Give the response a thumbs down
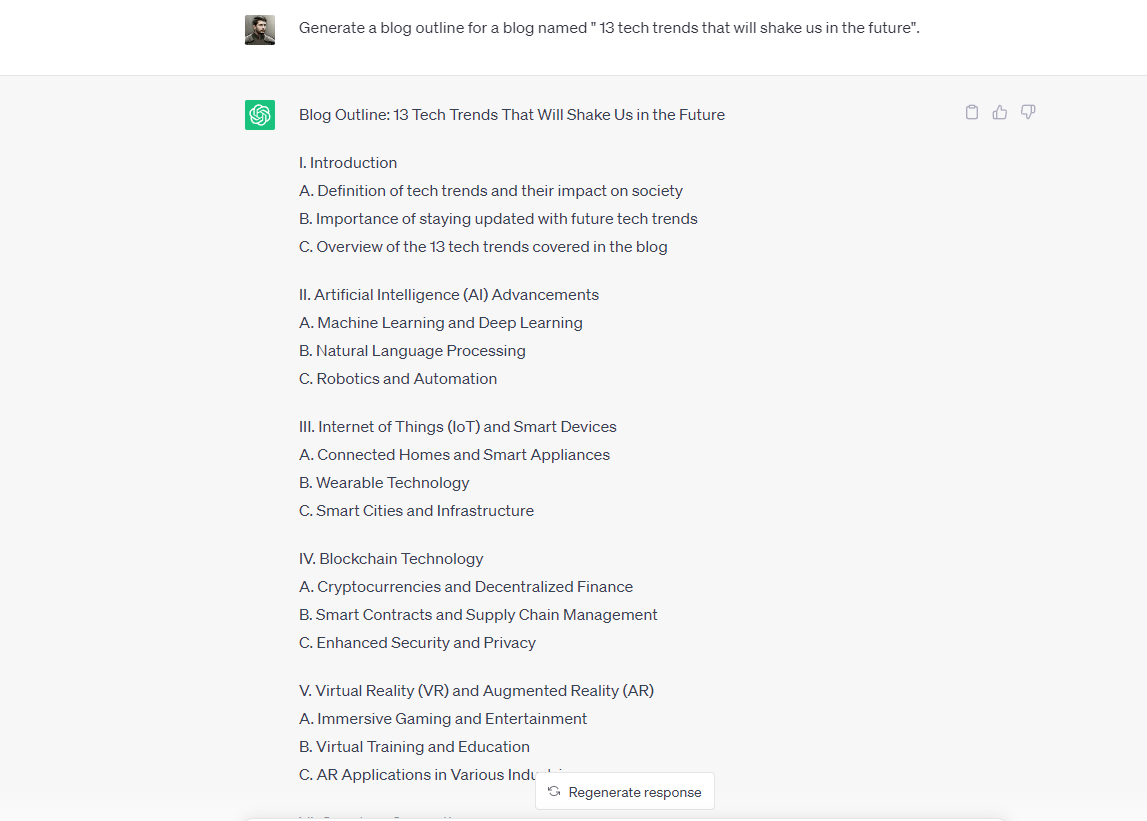Image resolution: width=1147 pixels, height=821 pixels. coord(1028,112)
